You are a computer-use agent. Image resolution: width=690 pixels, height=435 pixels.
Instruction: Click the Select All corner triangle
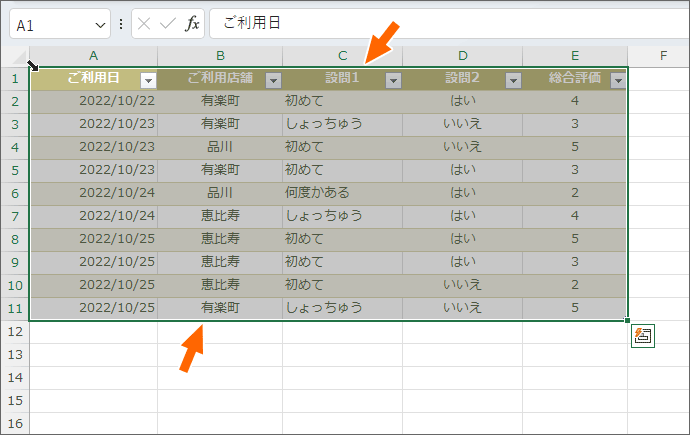pos(19,57)
